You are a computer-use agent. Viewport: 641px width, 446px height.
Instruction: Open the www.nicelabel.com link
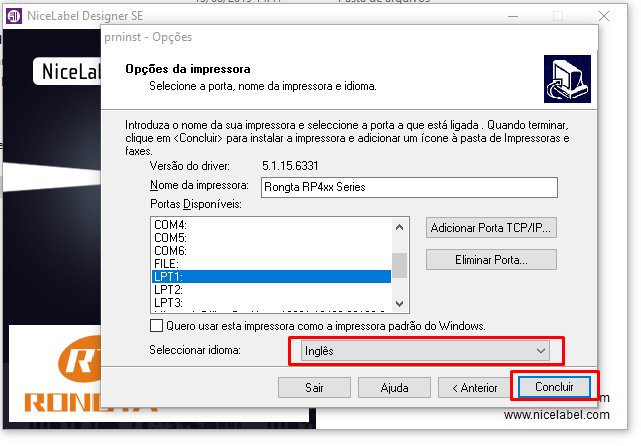pos(556,415)
